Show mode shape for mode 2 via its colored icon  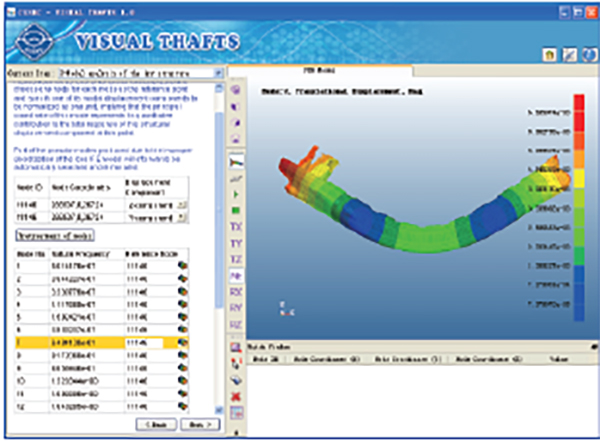[183, 279]
